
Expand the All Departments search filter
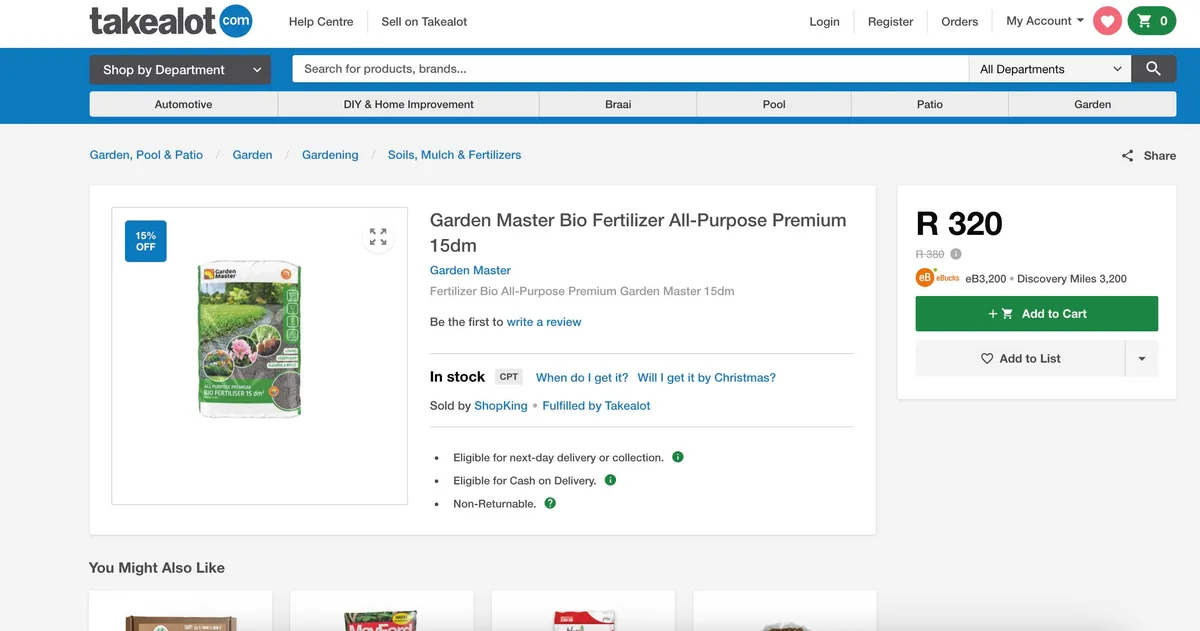click(1050, 69)
